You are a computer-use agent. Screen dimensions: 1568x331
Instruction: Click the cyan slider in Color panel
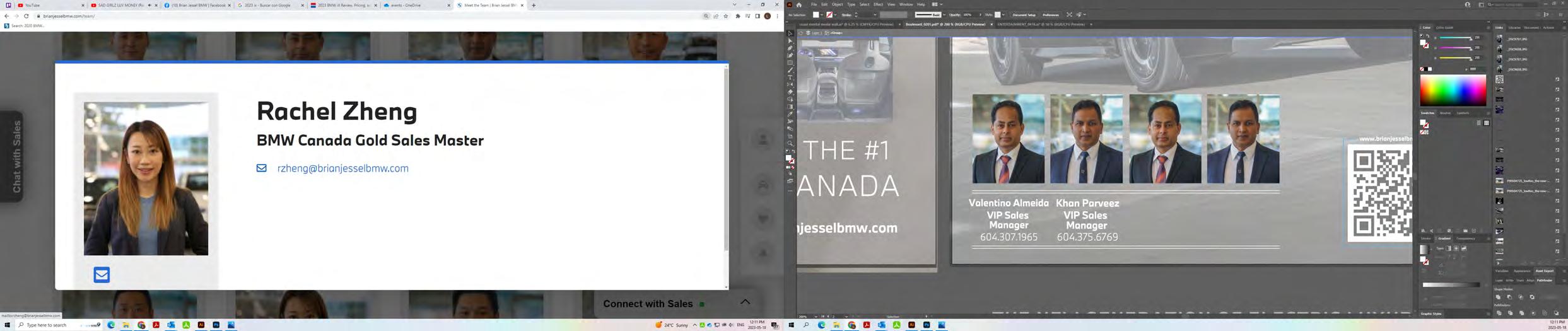1454,38
